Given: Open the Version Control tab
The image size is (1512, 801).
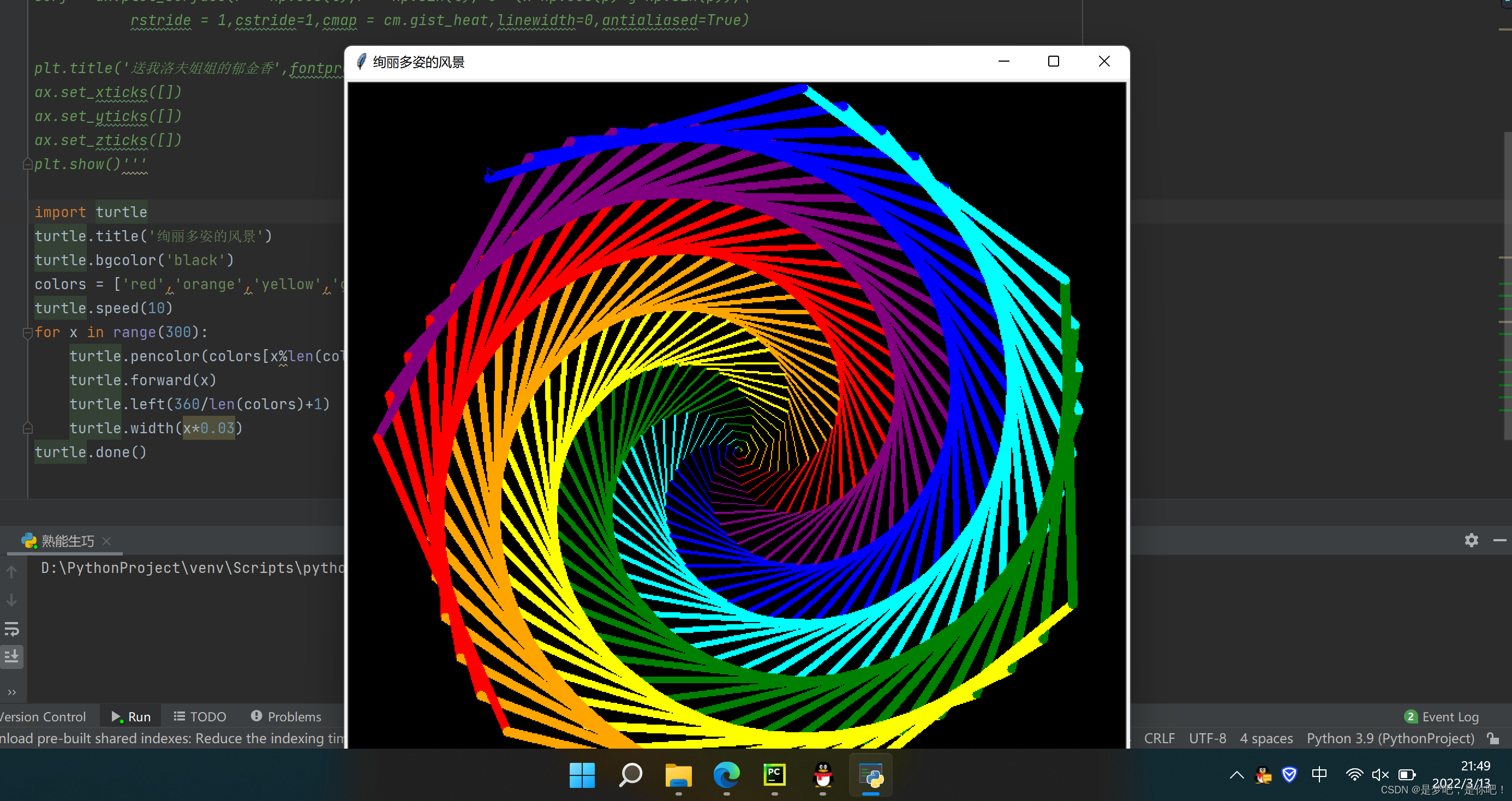Looking at the screenshot, I should pyautogui.click(x=42, y=716).
